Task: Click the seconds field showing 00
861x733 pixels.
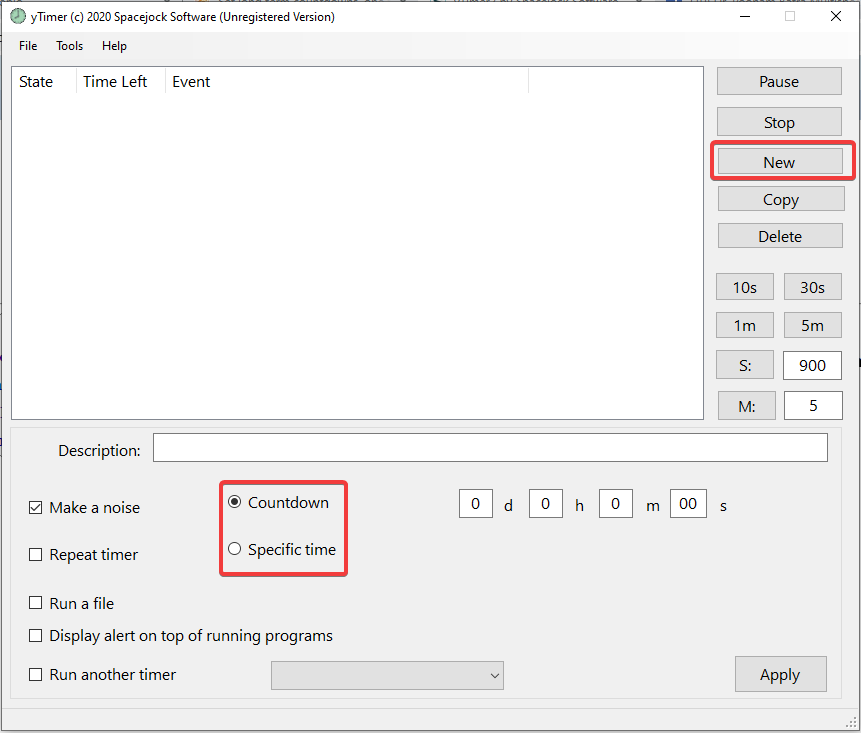Action: pyautogui.click(x=688, y=503)
